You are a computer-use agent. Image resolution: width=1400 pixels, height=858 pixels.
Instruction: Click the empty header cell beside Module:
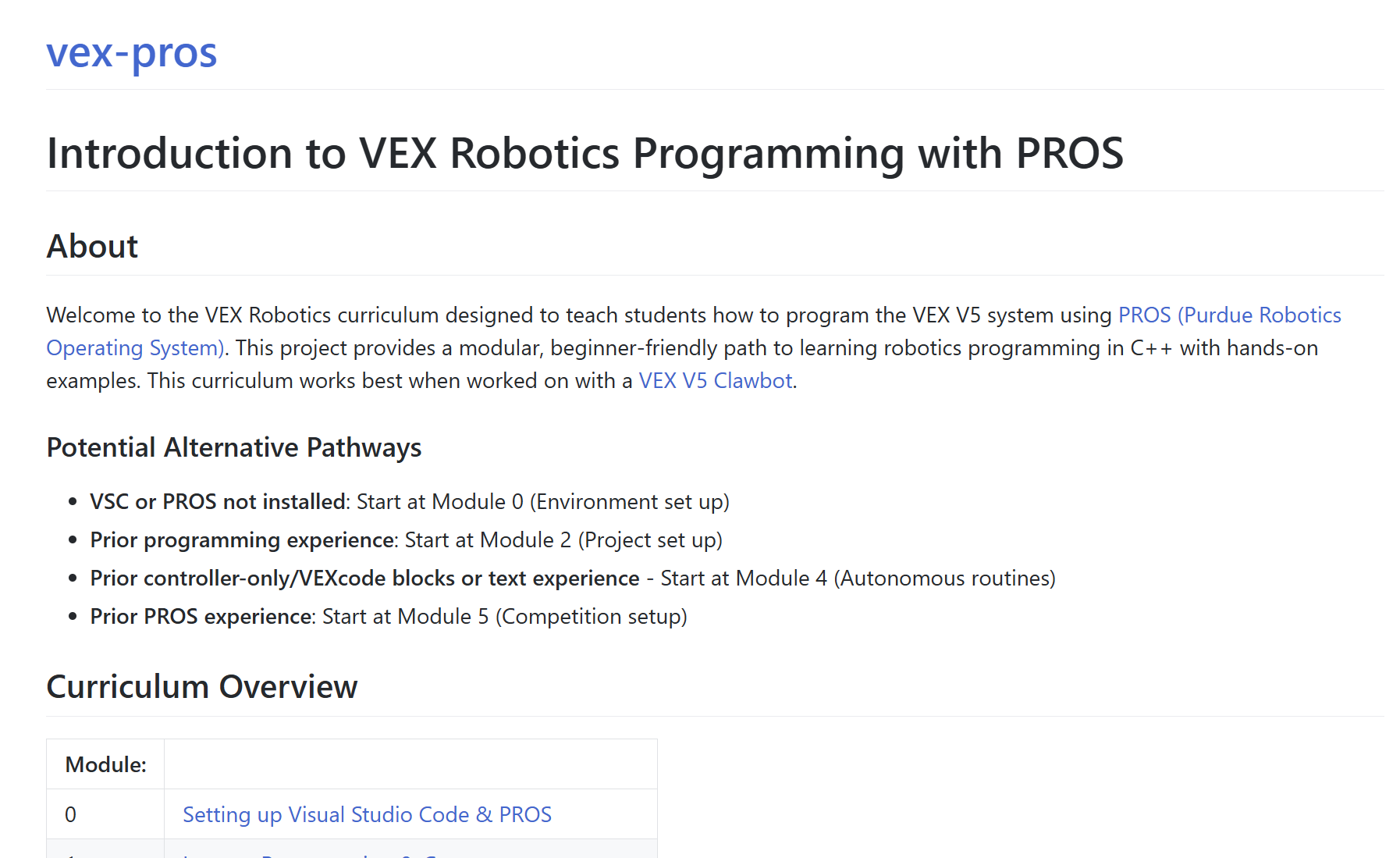pyautogui.click(x=410, y=764)
